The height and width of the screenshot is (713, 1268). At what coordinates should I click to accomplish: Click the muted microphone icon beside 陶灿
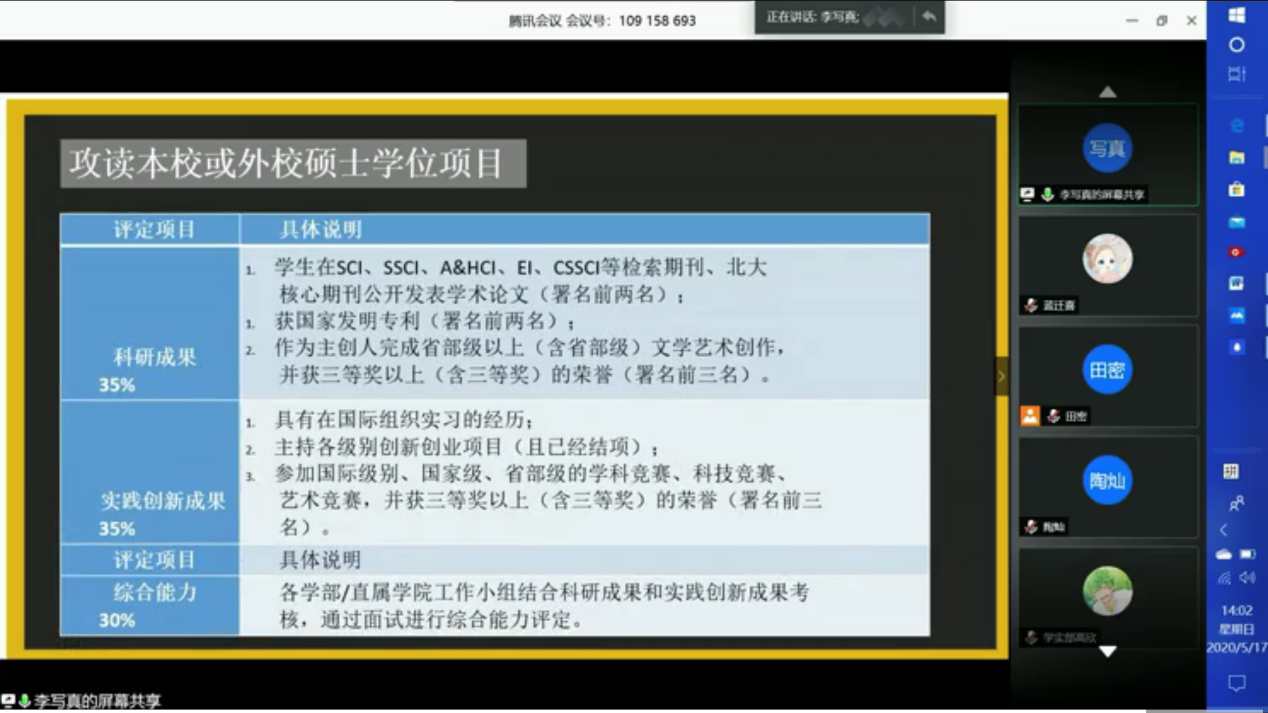(x=1031, y=527)
